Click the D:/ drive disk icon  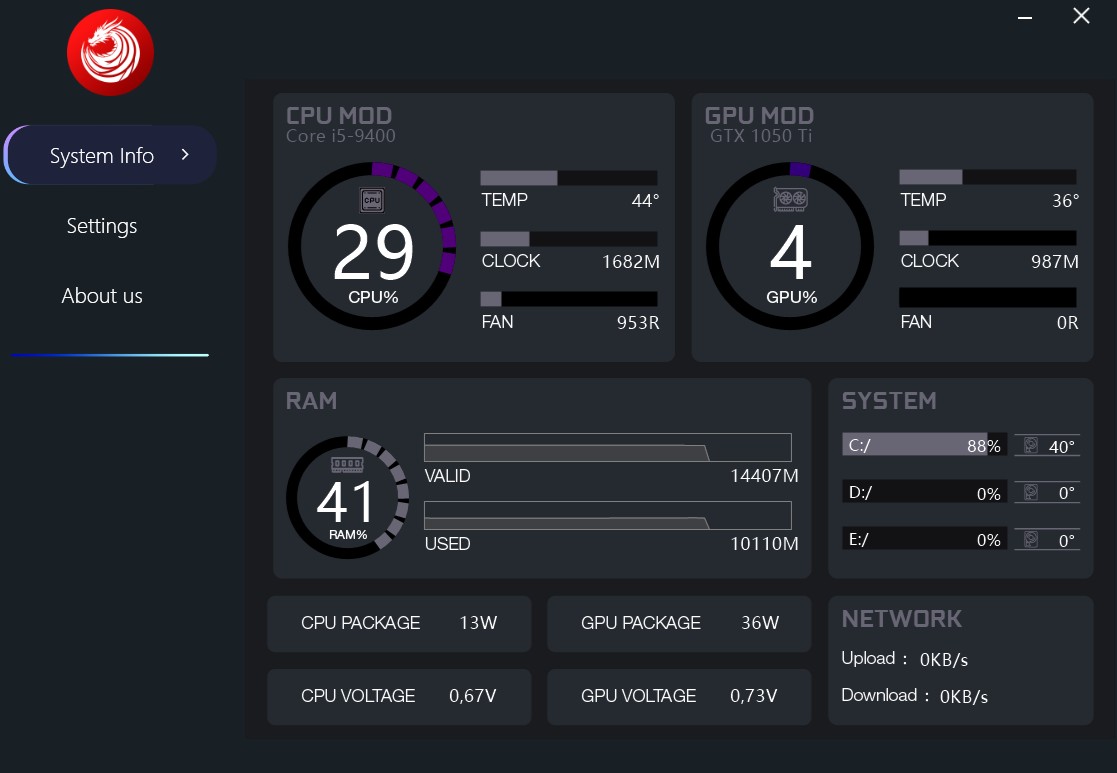pyautogui.click(x=1031, y=492)
